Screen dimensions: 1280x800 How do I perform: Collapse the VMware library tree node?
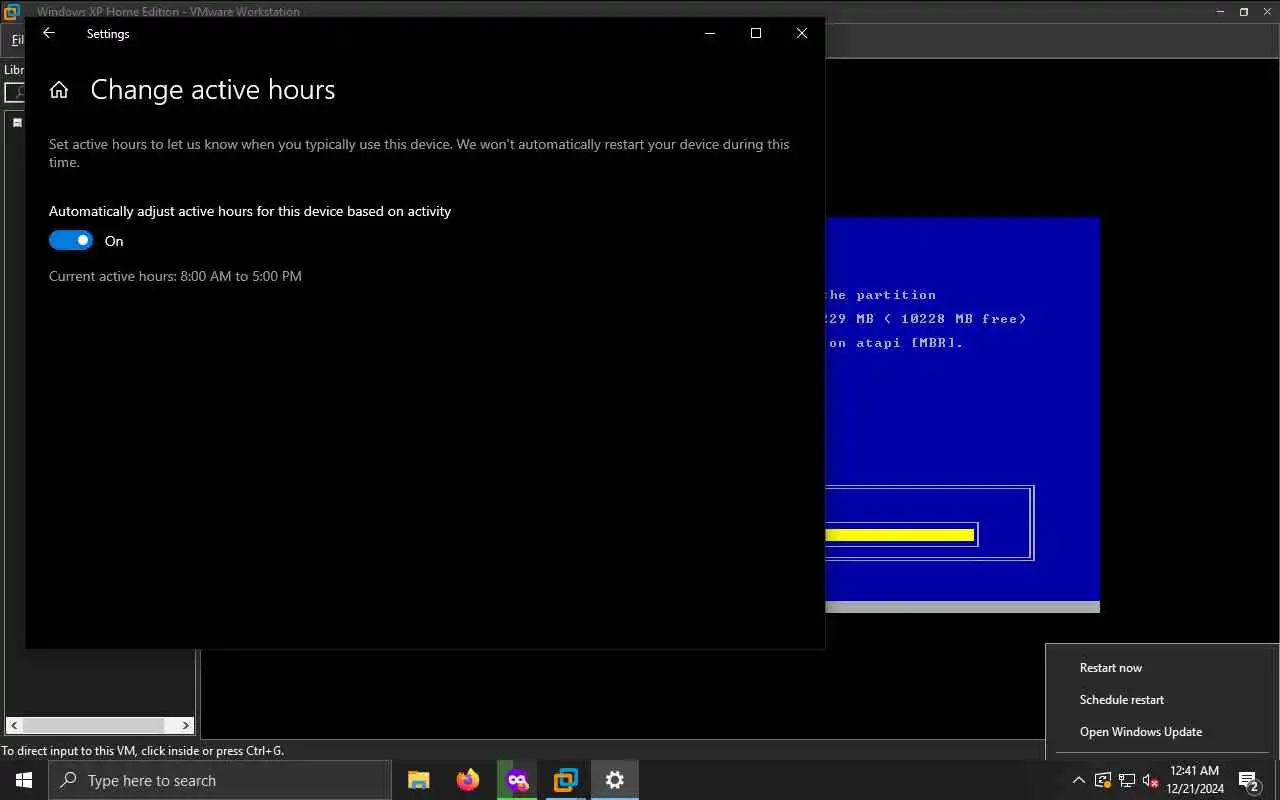17,123
